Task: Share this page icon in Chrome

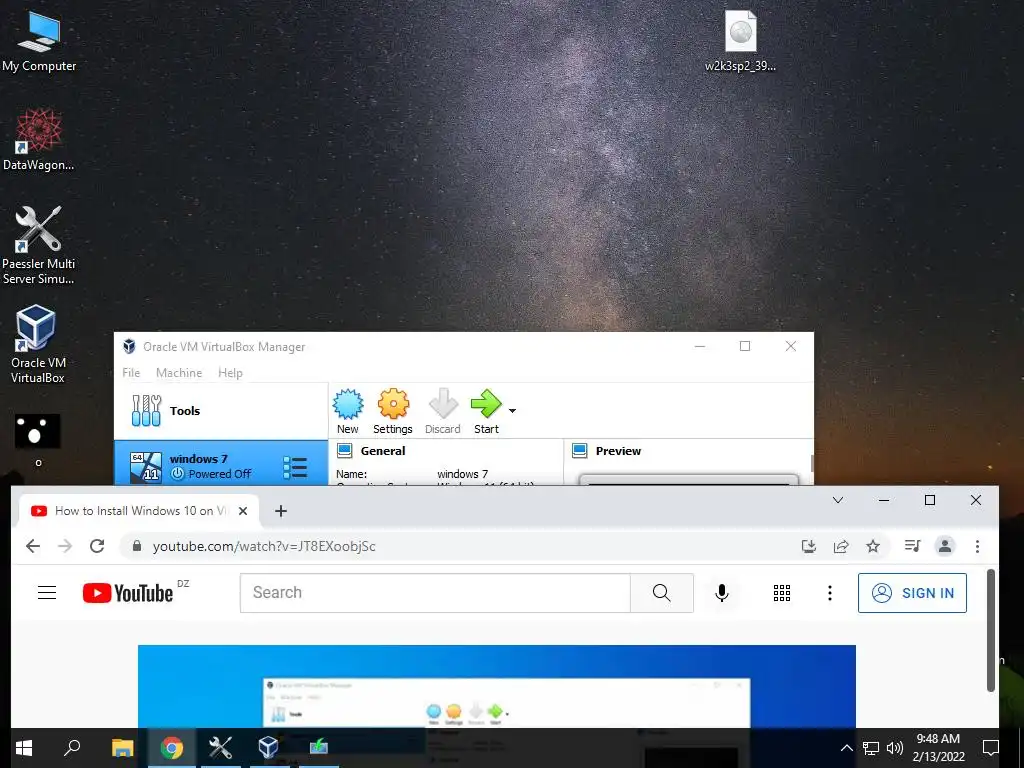Action: (841, 546)
